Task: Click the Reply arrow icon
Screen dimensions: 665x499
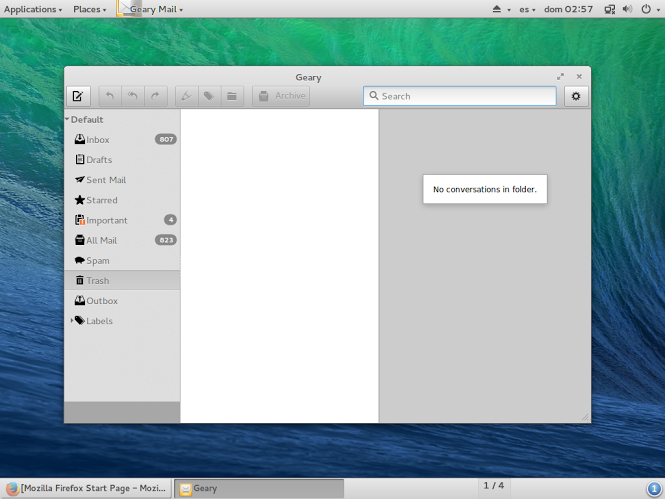Action: point(110,96)
